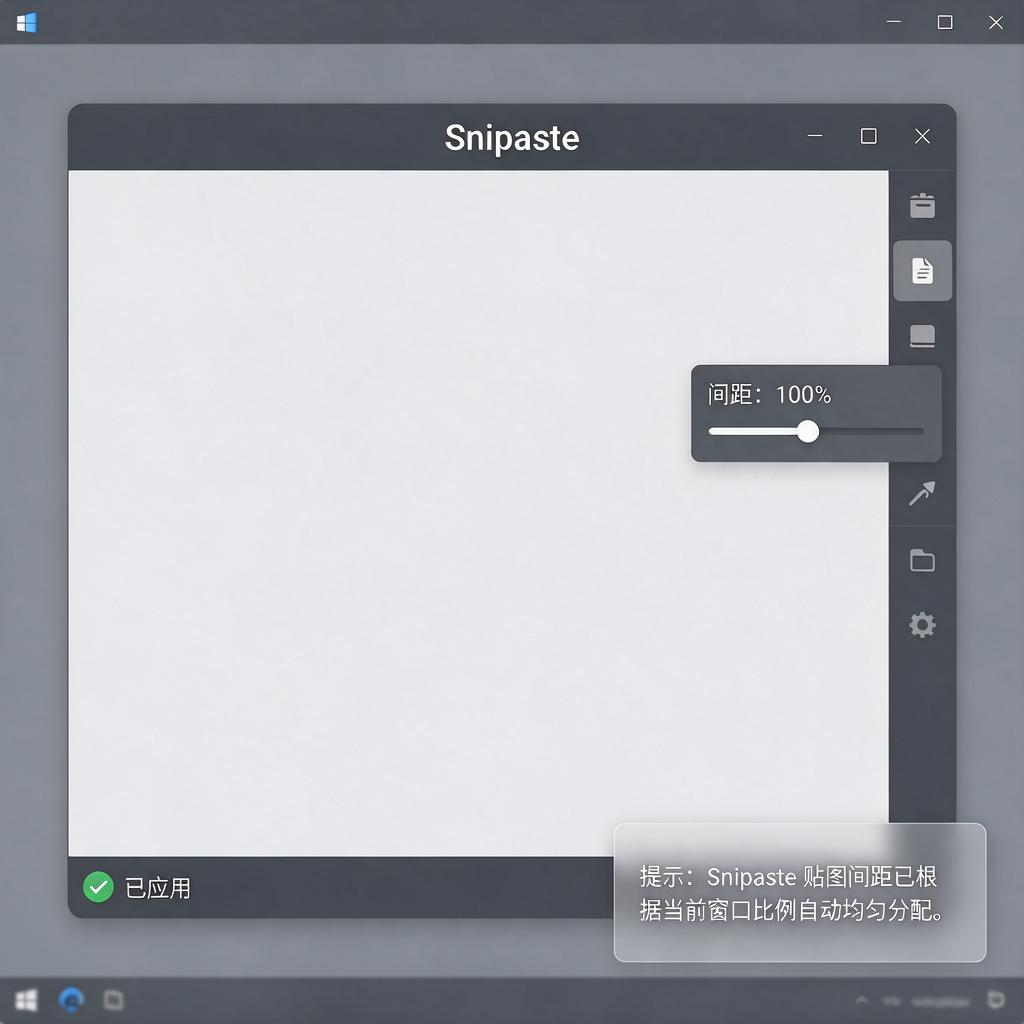Viewport: 1024px width, 1024px height.
Task: Close the outer window
Action: (995, 22)
